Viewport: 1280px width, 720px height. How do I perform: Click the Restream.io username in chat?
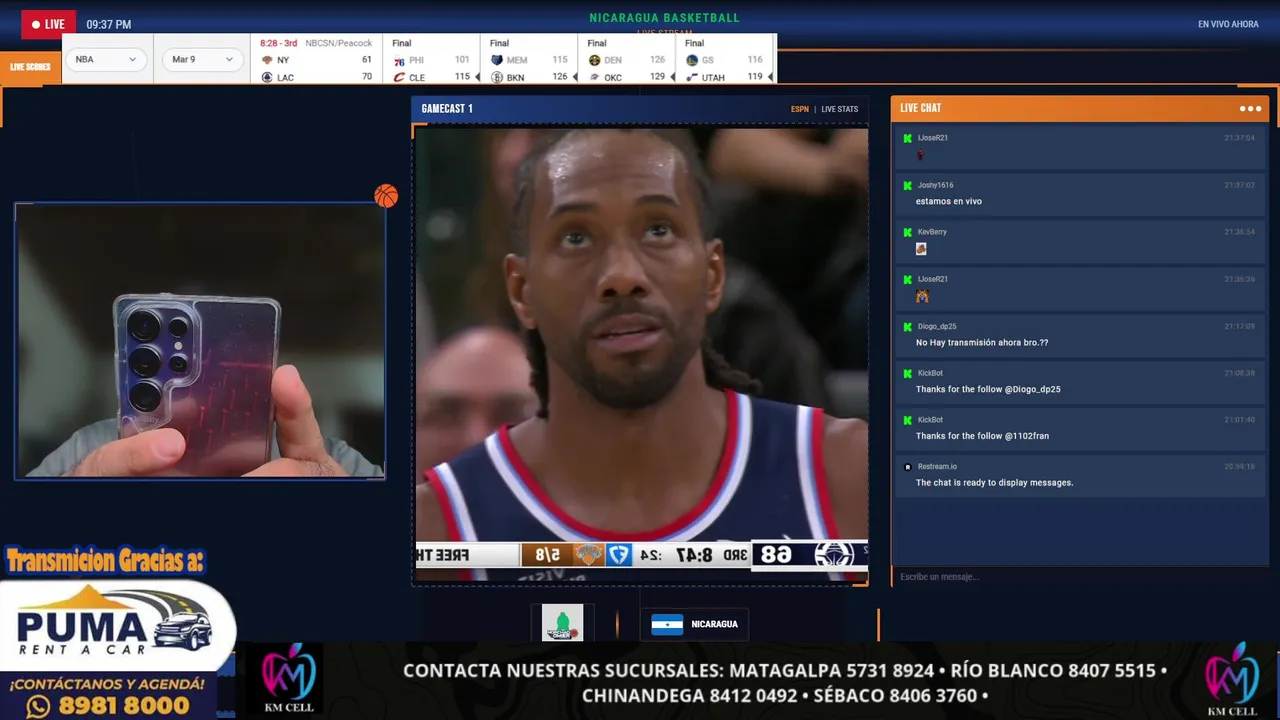[x=937, y=466]
